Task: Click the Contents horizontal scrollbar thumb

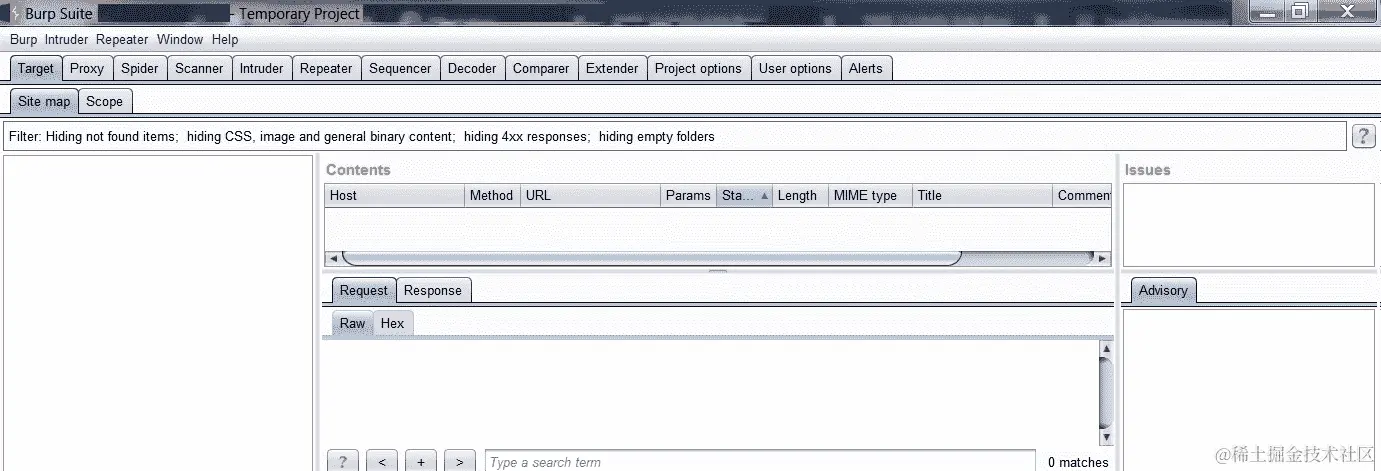Action: pyautogui.click(x=651, y=258)
